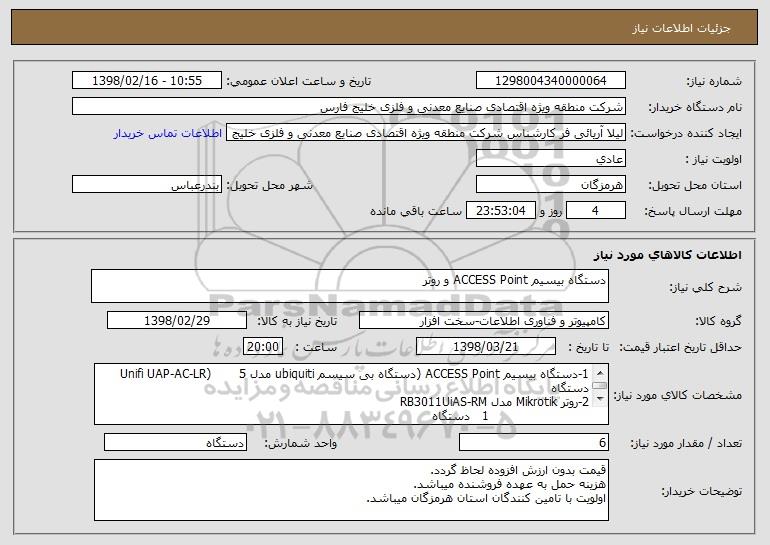Screen dimensions: 770x545
Task: Click the note line هزینه حمل به عهده فروشنده
Action: [510, 485]
